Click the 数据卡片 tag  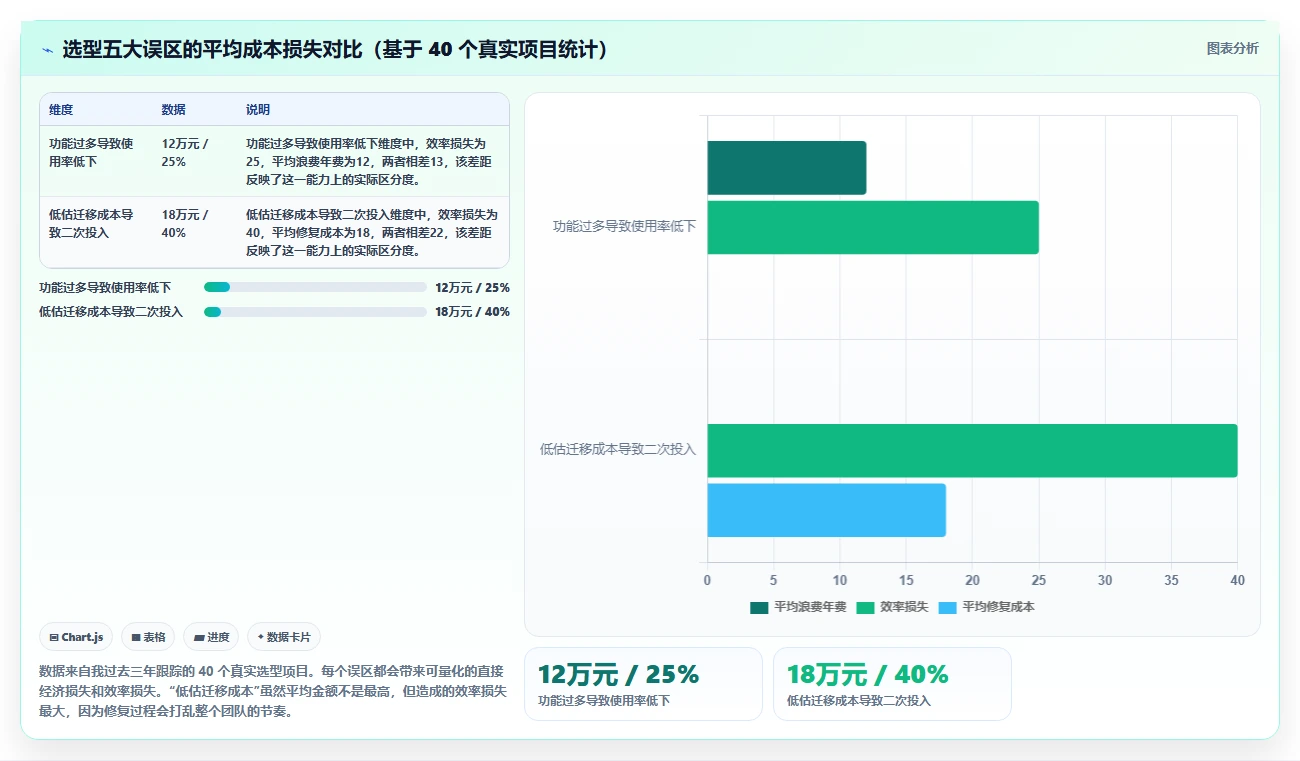tap(284, 637)
